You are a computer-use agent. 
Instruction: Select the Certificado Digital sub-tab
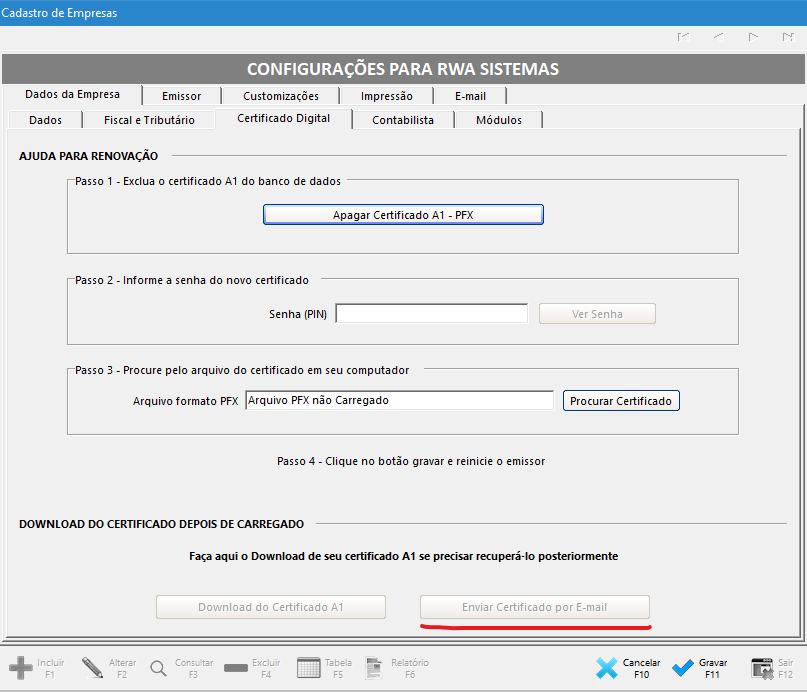tap(284, 118)
